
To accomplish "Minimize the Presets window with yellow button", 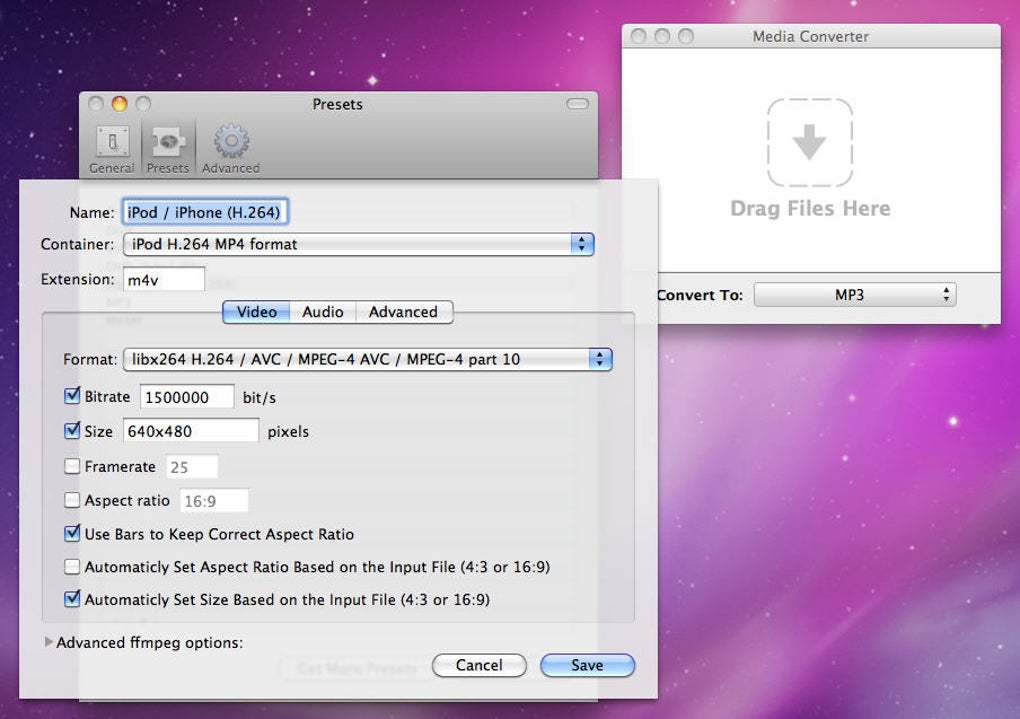I will [x=120, y=103].
